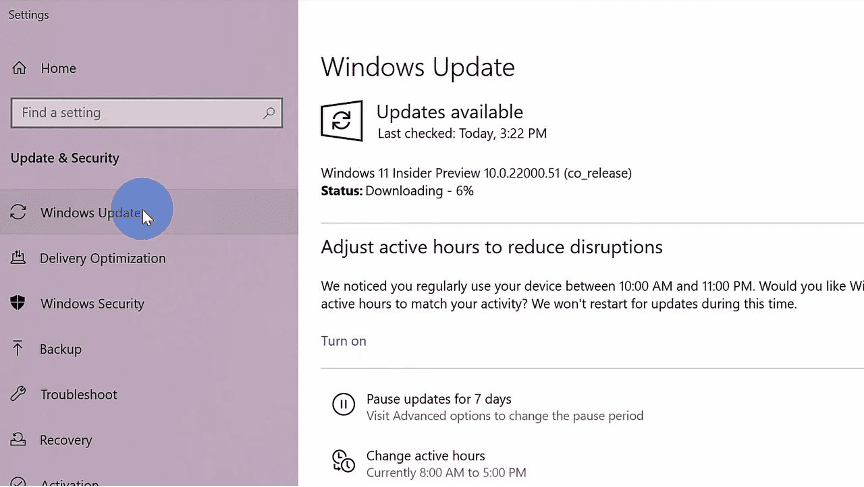
Task: Focus the Find a setting field
Action: (x=147, y=113)
